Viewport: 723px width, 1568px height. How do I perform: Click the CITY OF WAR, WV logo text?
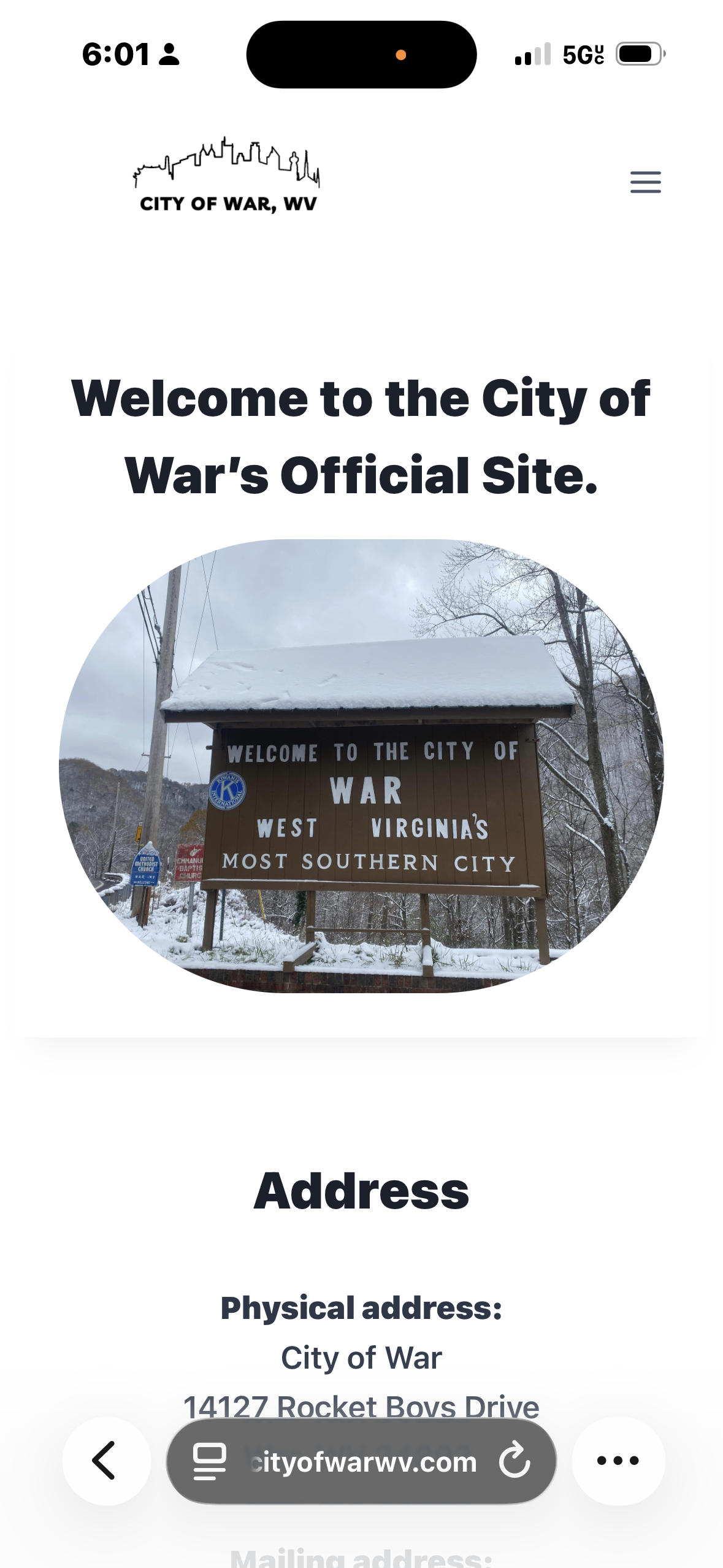228,204
